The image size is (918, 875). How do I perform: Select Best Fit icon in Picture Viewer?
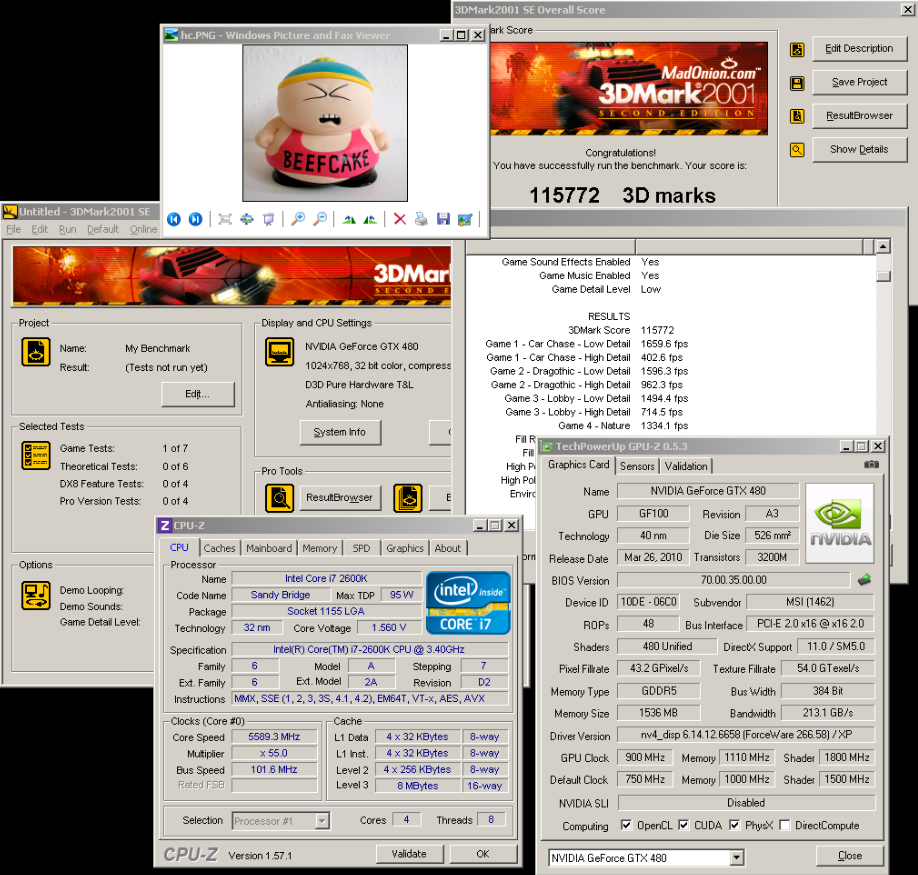pyautogui.click(x=225, y=219)
